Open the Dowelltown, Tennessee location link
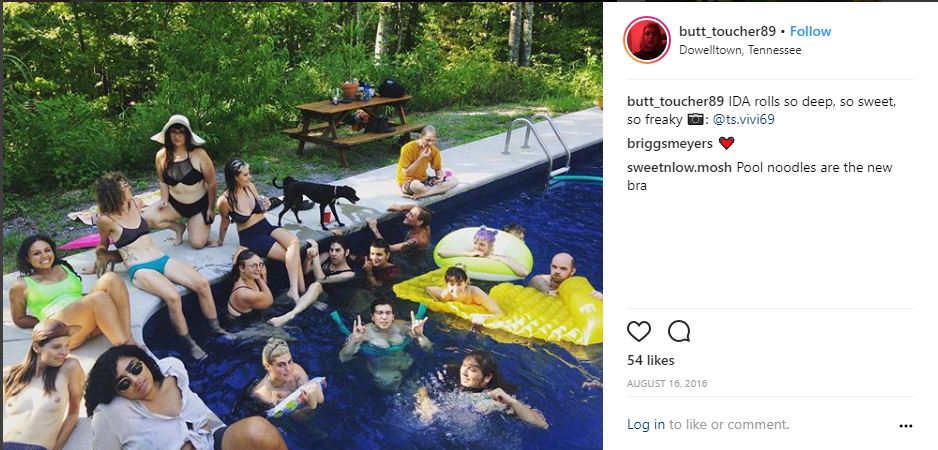The width and height of the screenshot is (938, 450). tap(740, 50)
